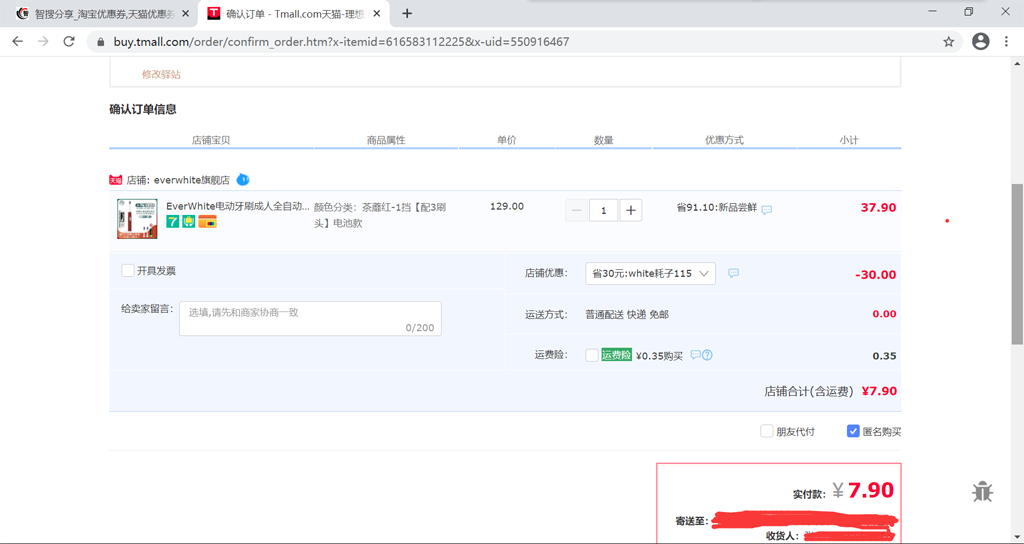Open a new browser tab
1024x544 pixels.
[407, 14]
